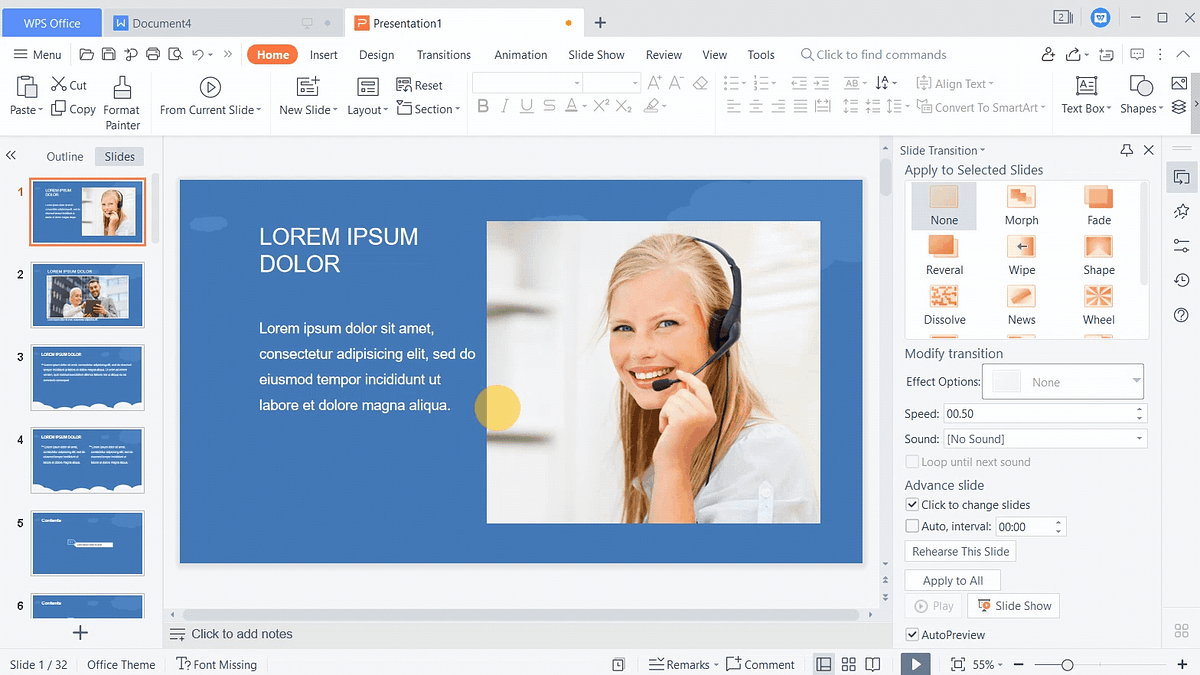Click the Apply to All button

[953, 580]
